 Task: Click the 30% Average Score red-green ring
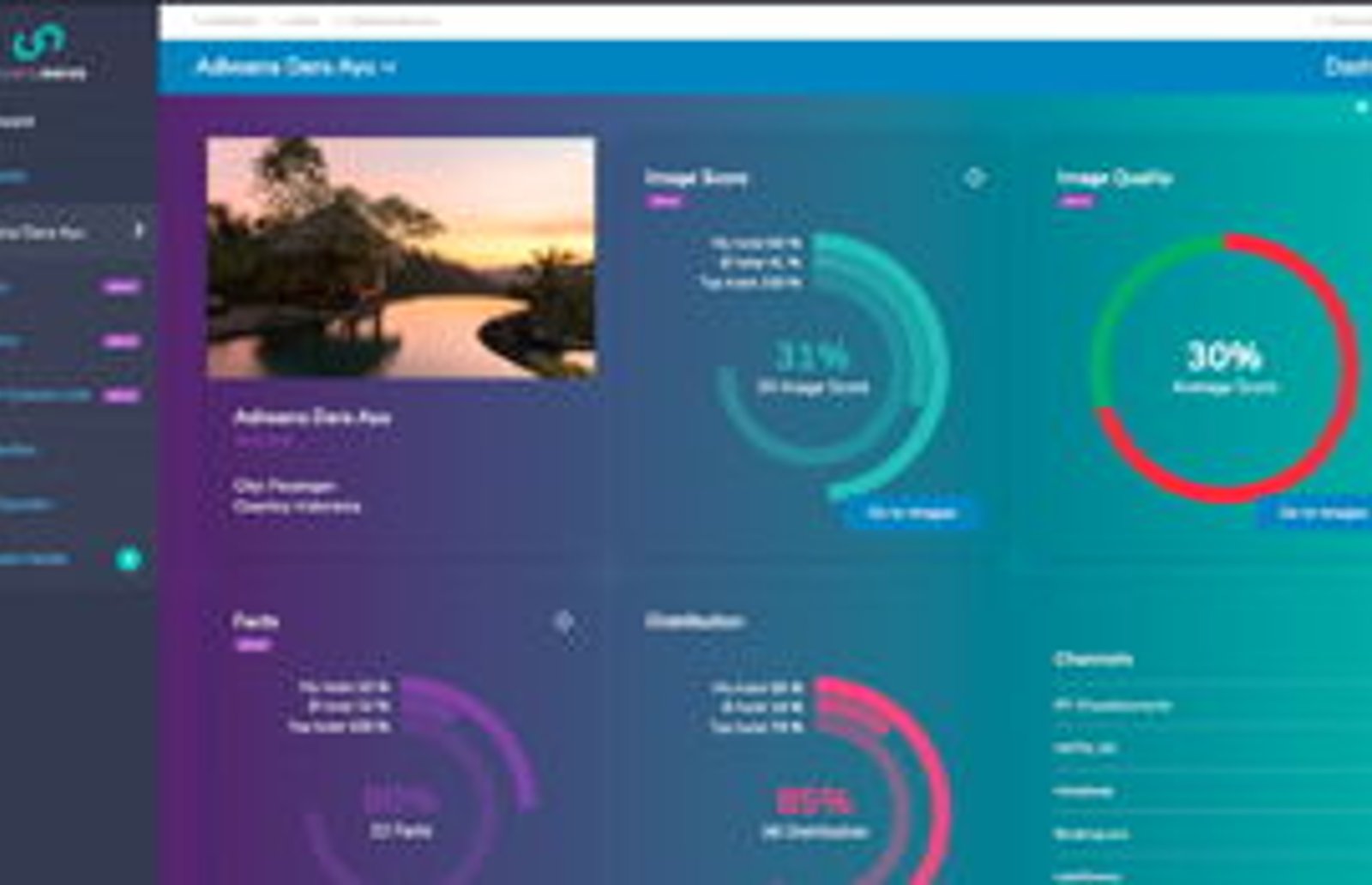click(1225, 367)
